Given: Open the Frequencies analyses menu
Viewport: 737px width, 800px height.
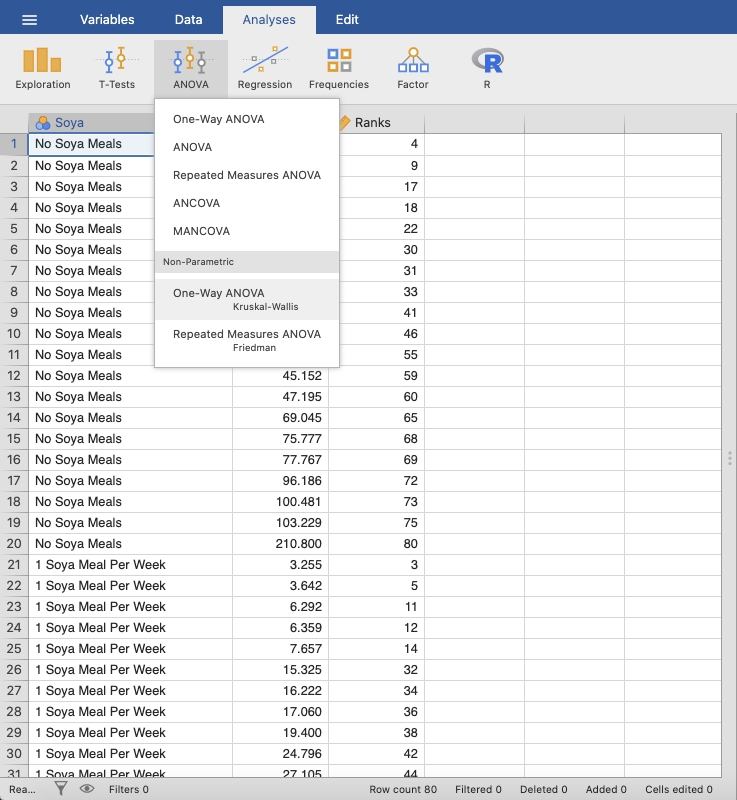Looking at the screenshot, I should point(339,68).
